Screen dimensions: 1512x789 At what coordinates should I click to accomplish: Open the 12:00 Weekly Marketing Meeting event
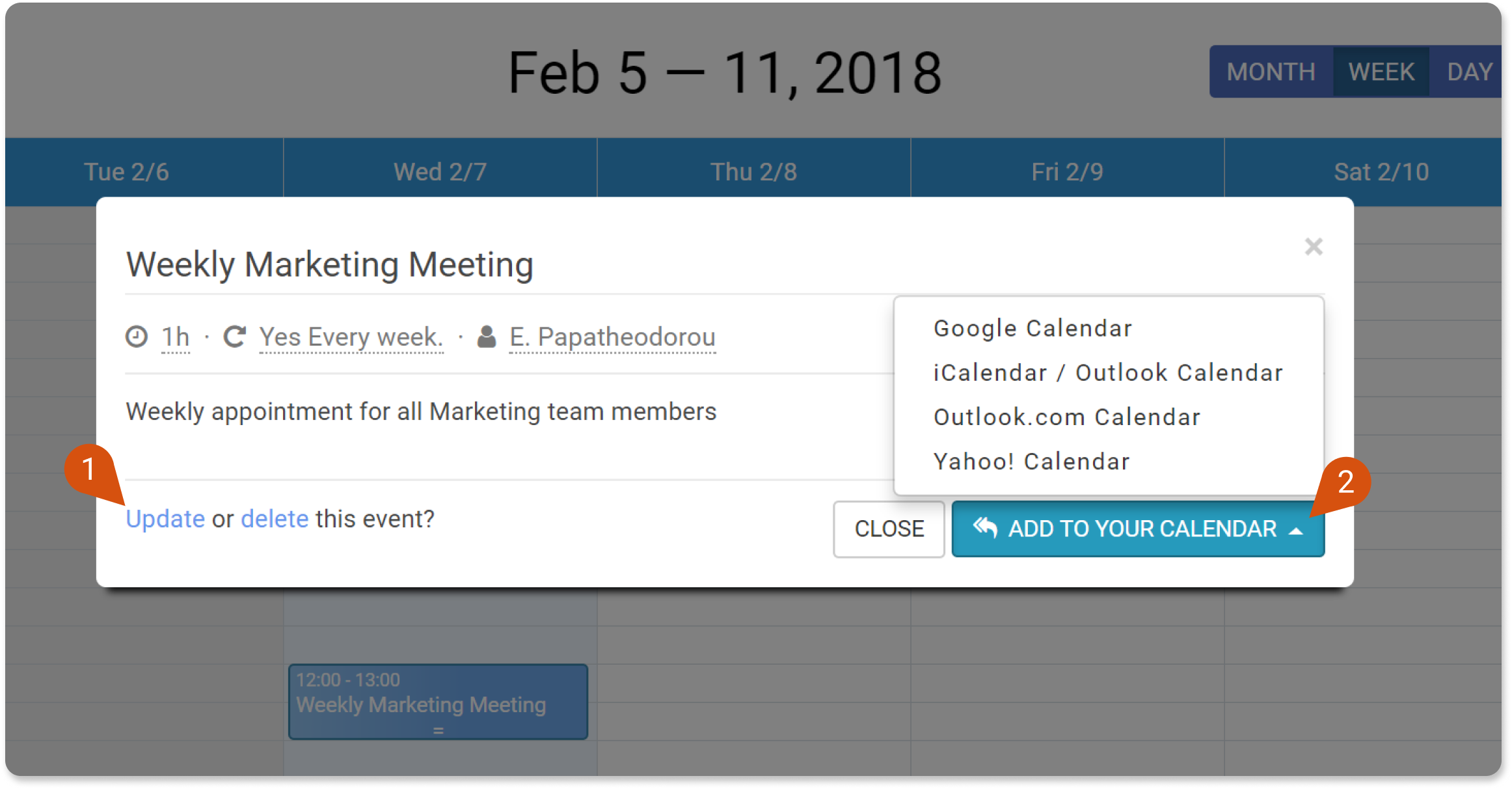point(438,701)
